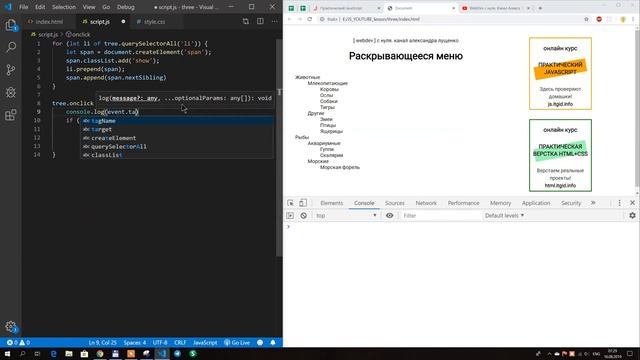Open the Explorer view in VS Code
Image resolution: width=640 pixels, height=360 pixels.
click(11, 25)
